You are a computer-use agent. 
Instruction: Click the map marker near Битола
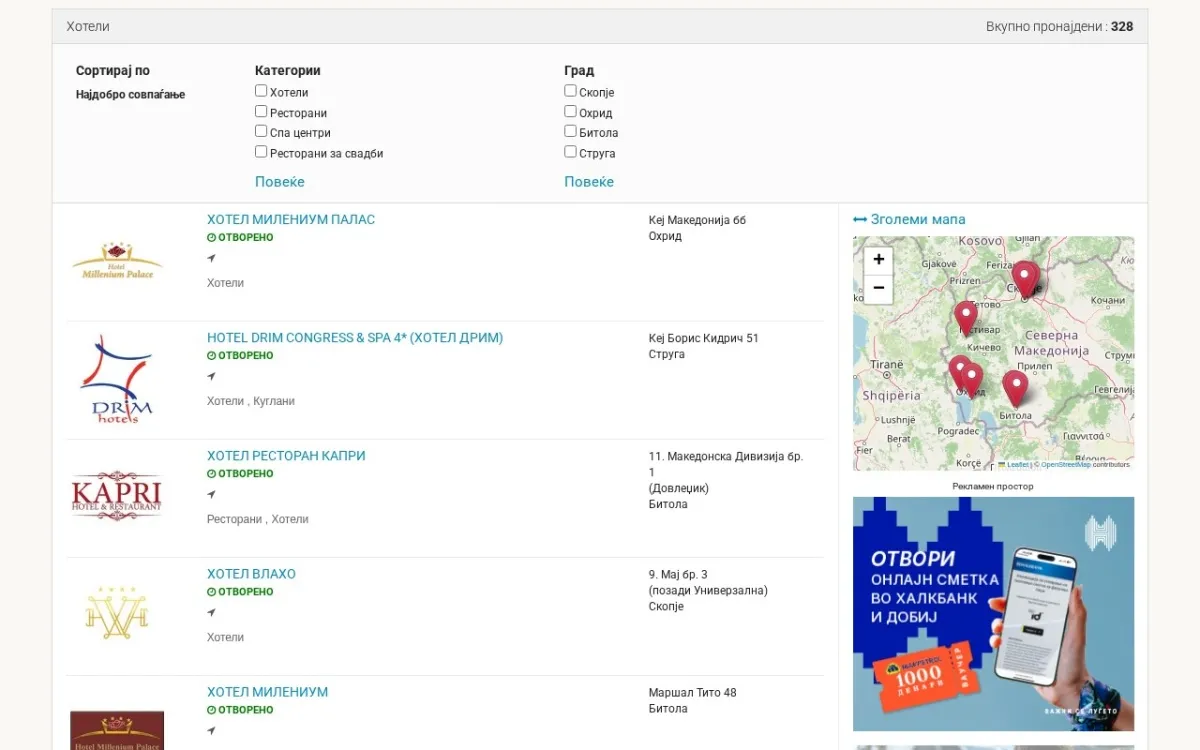coord(1015,388)
